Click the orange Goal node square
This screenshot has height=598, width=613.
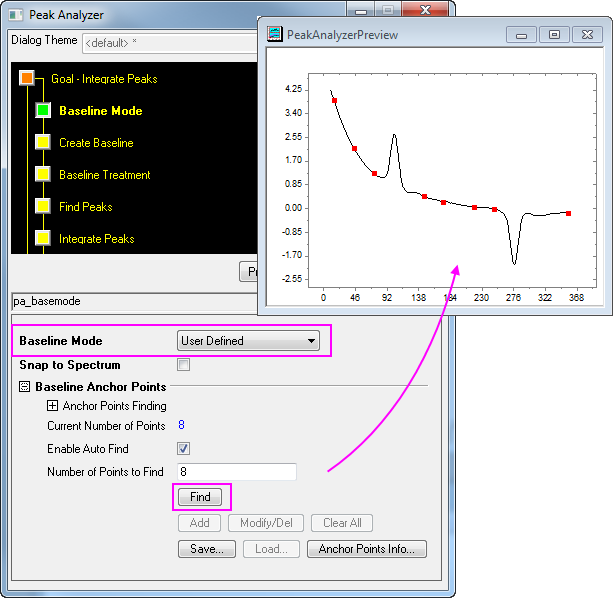coord(27,78)
